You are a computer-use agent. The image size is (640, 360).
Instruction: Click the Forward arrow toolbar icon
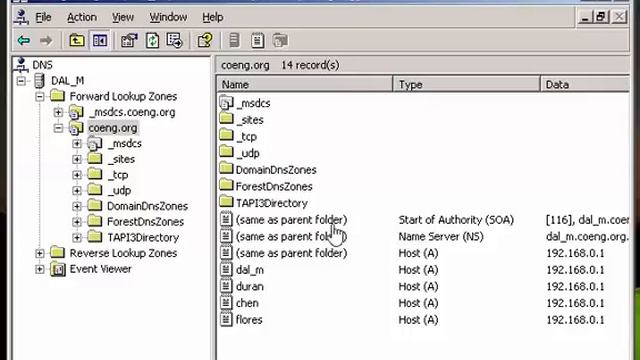point(46,40)
